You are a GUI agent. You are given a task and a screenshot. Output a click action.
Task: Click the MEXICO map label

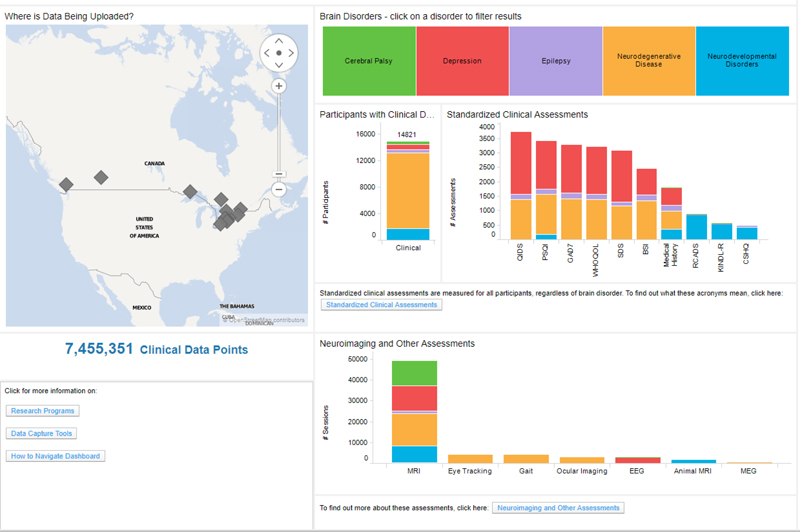pyautogui.click(x=142, y=308)
